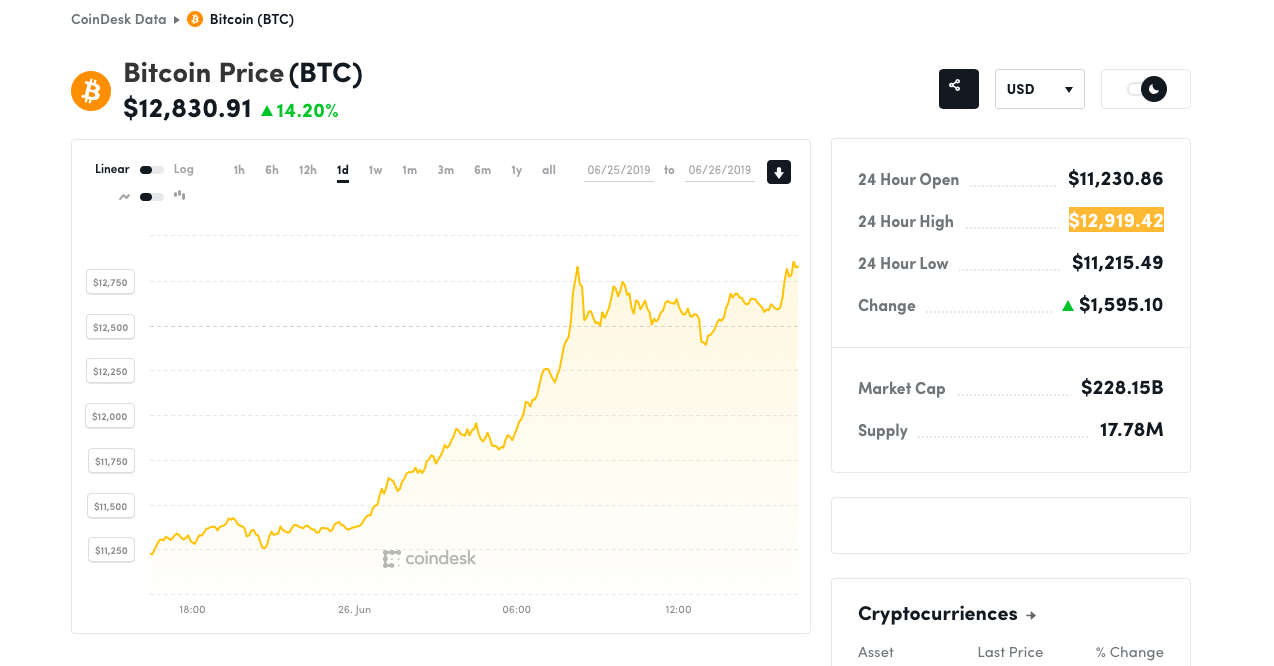1274x666 pixels.
Task: Click the start date field 06/25/2019
Action: click(x=619, y=170)
